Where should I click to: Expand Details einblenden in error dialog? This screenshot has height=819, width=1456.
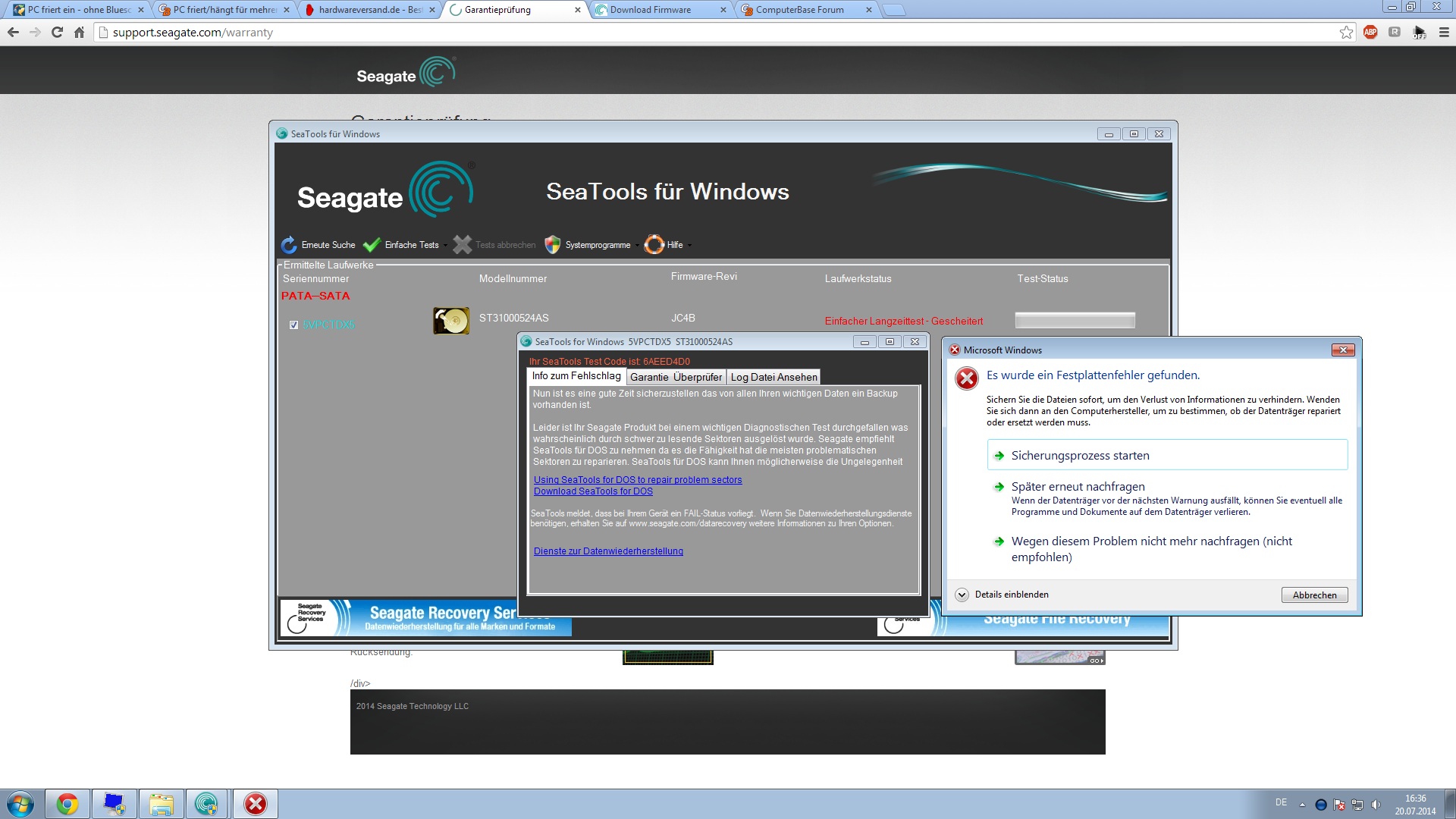point(962,595)
